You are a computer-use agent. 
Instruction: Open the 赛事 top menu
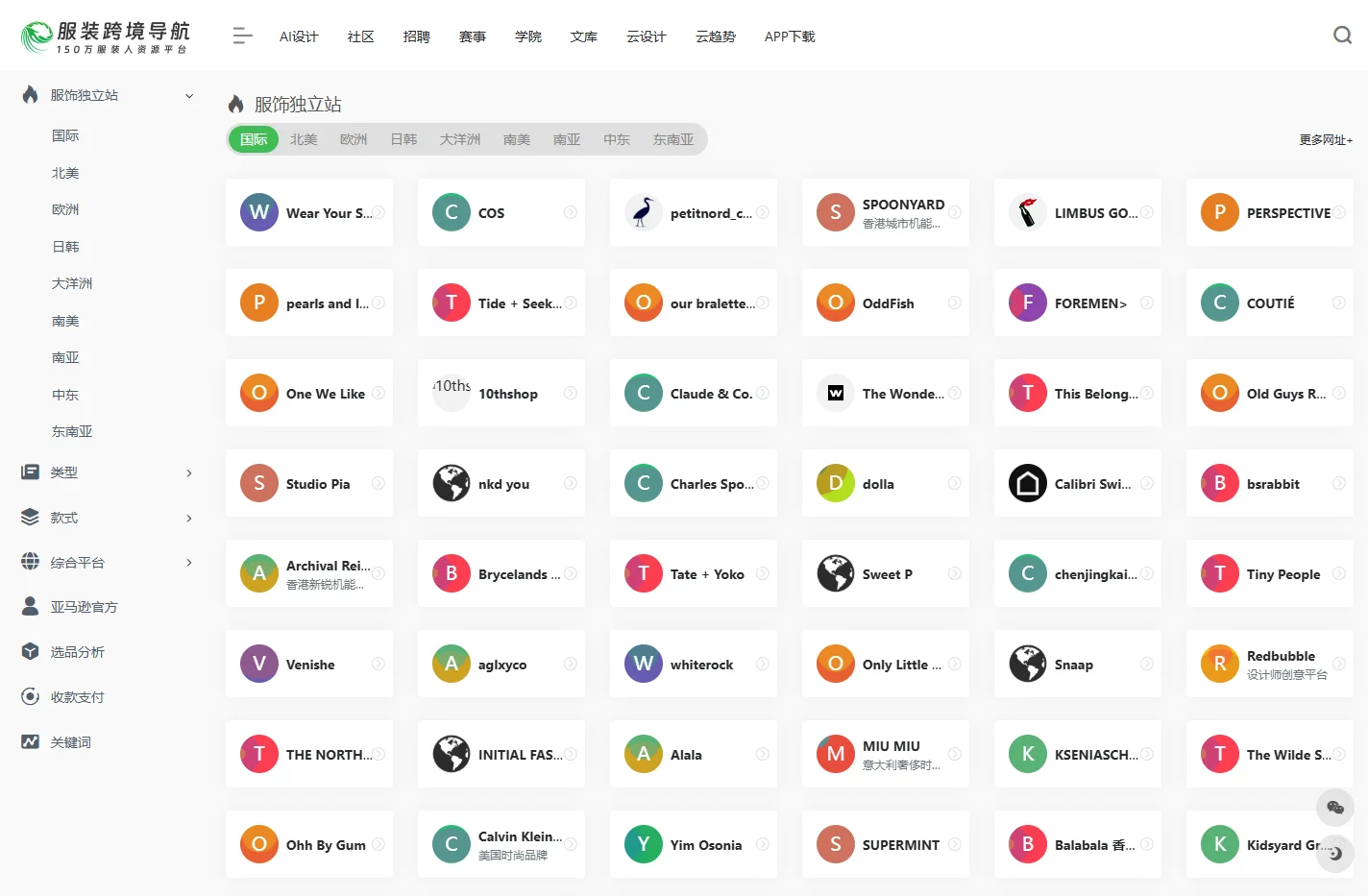pos(472,36)
